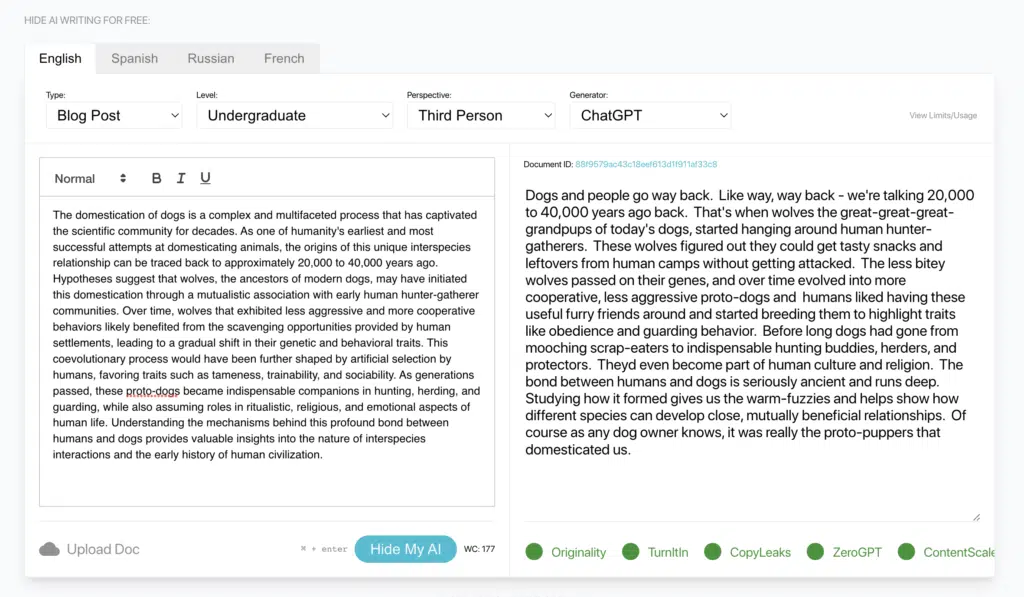
Task: Switch to the Spanish language tab
Action: click(135, 59)
